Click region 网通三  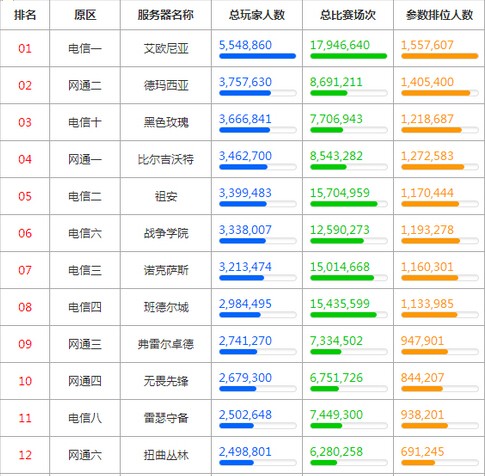85,345
